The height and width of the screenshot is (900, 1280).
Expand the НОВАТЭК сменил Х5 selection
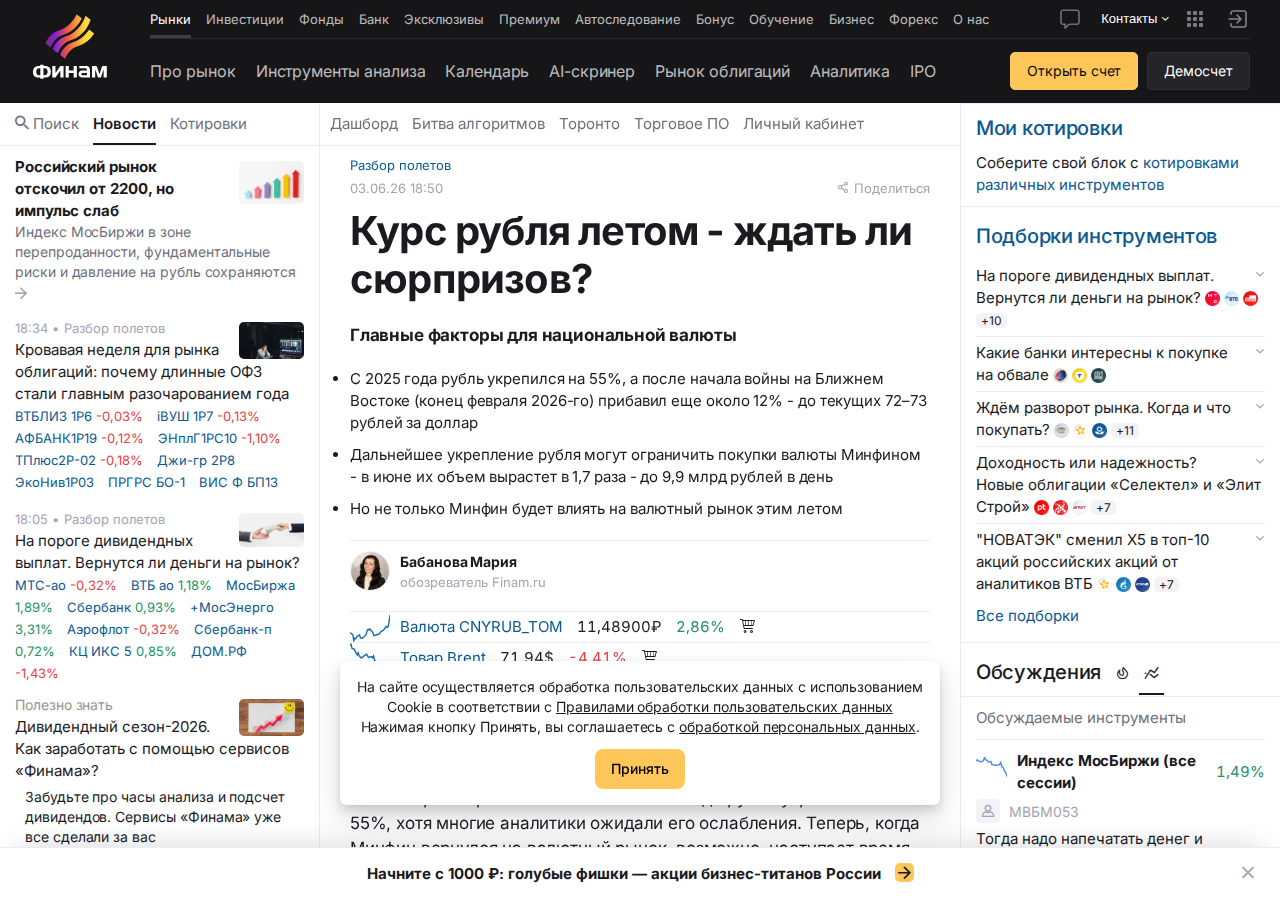[x=1260, y=538]
